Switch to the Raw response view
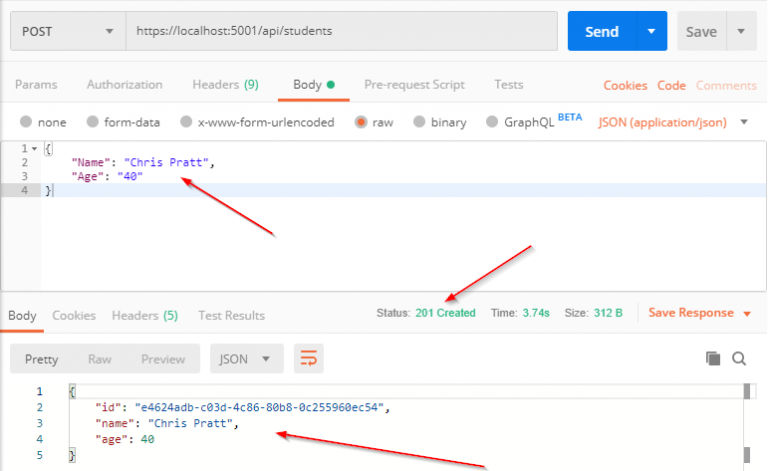 click(x=99, y=359)
